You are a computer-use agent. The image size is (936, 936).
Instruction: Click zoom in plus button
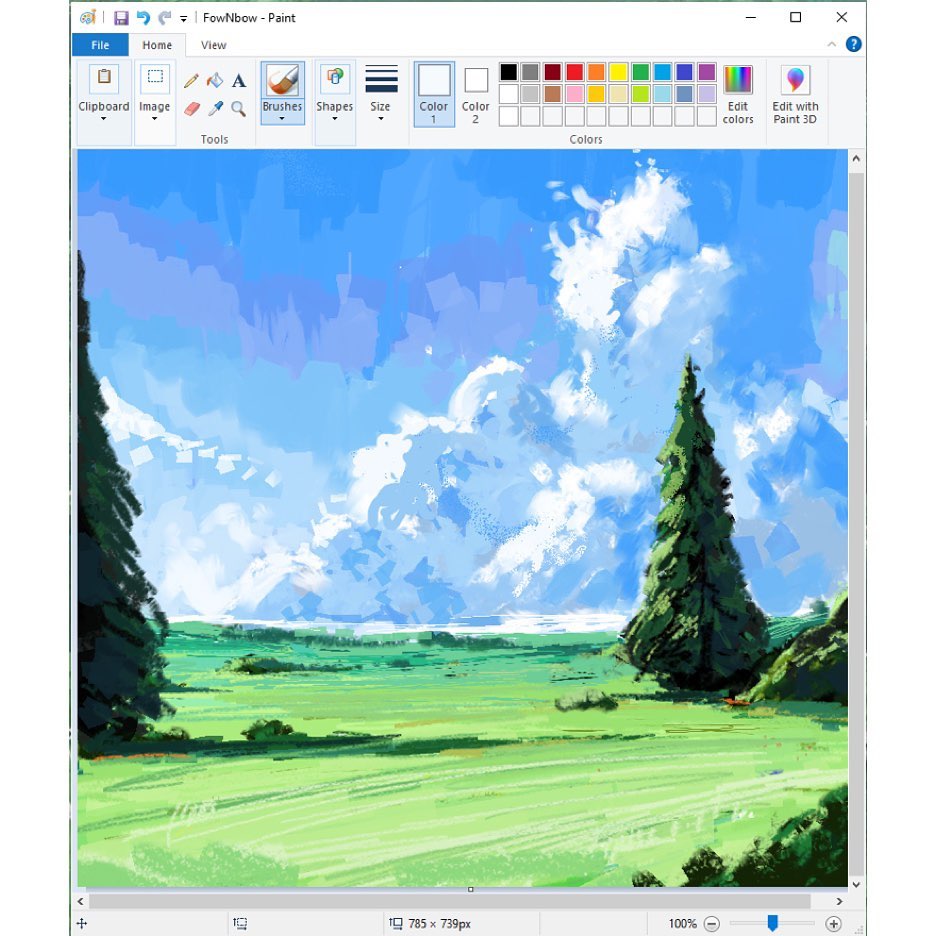[833, 923]
